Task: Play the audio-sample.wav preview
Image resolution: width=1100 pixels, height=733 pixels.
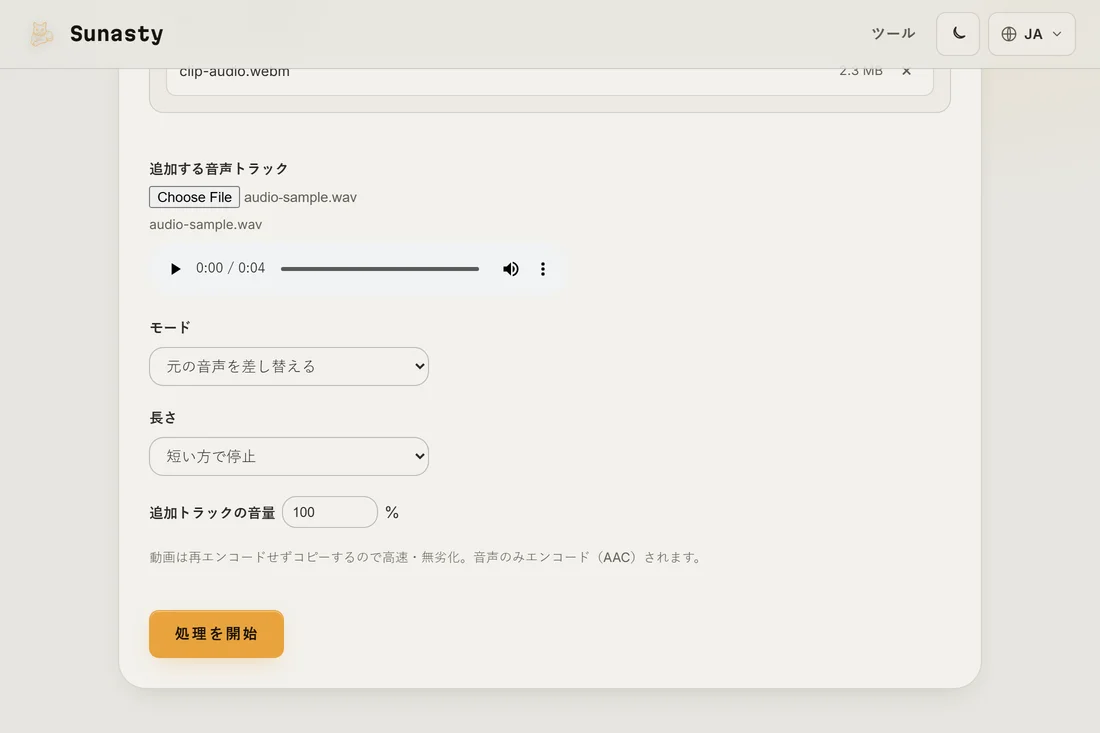Action: 175,269
